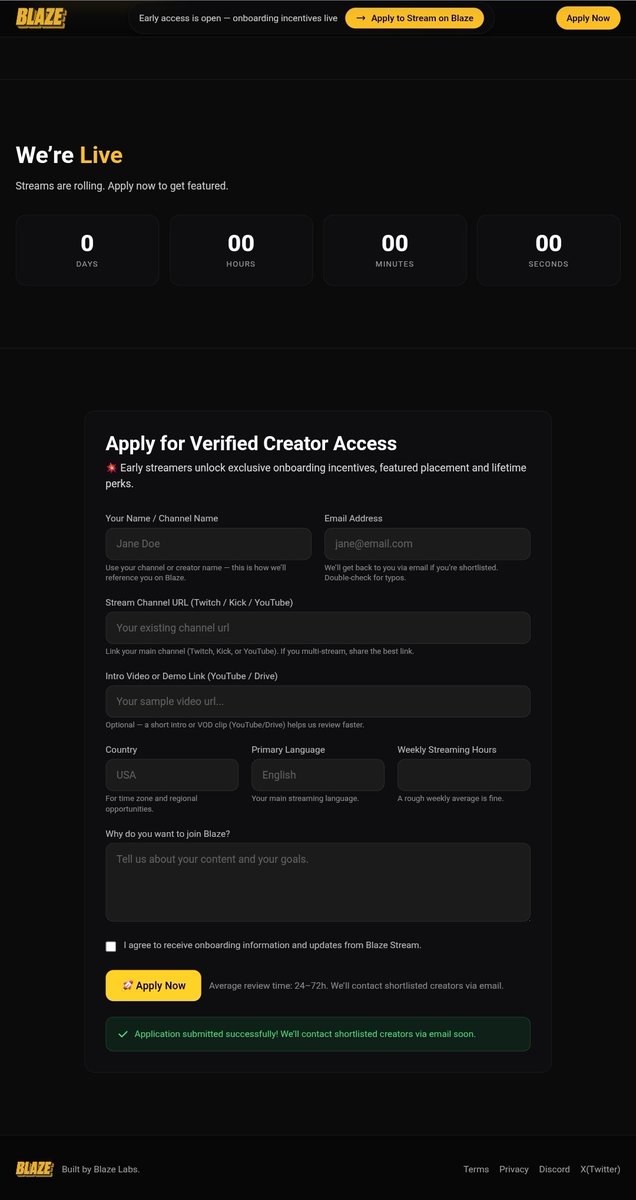The height and width of the screenshot is (1200, 636).
Task: Click the Blaze logo in footer
Action: [34, 1169]
